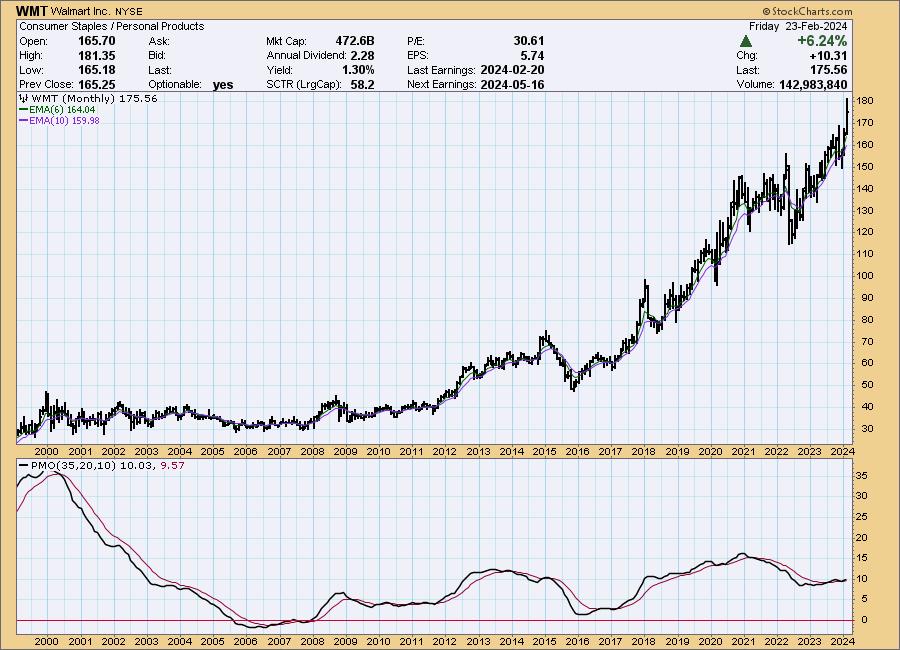Click the Volume: label

click(756, 84)
